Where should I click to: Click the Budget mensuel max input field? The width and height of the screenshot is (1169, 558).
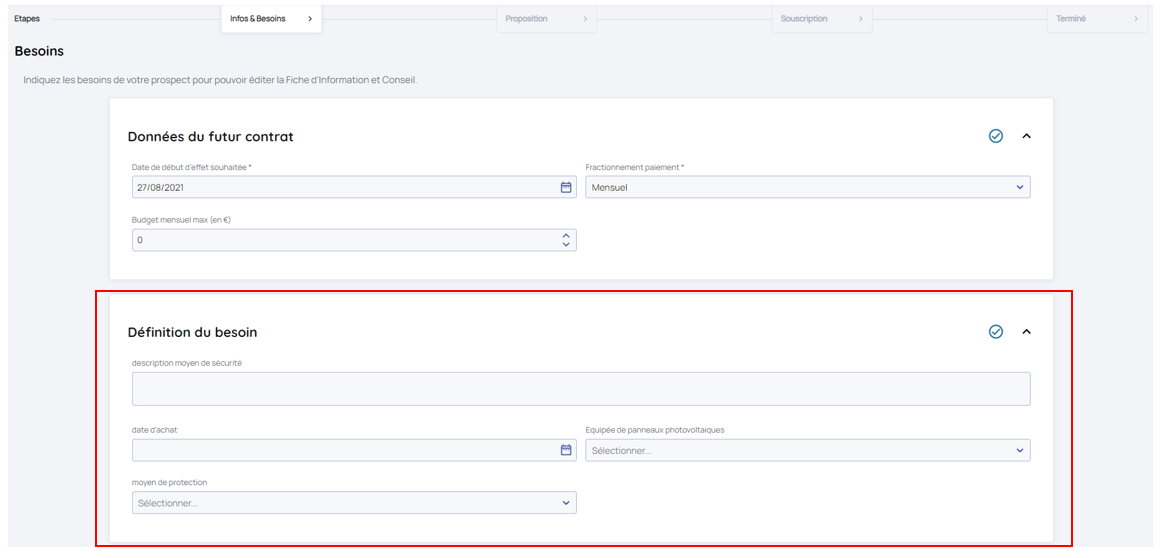(x=340, y=240)
